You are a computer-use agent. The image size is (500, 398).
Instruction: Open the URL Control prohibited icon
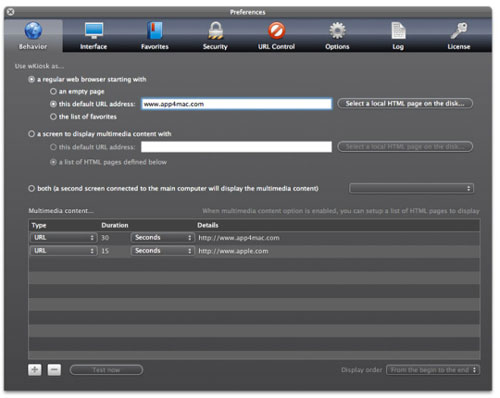click(276, 30)
